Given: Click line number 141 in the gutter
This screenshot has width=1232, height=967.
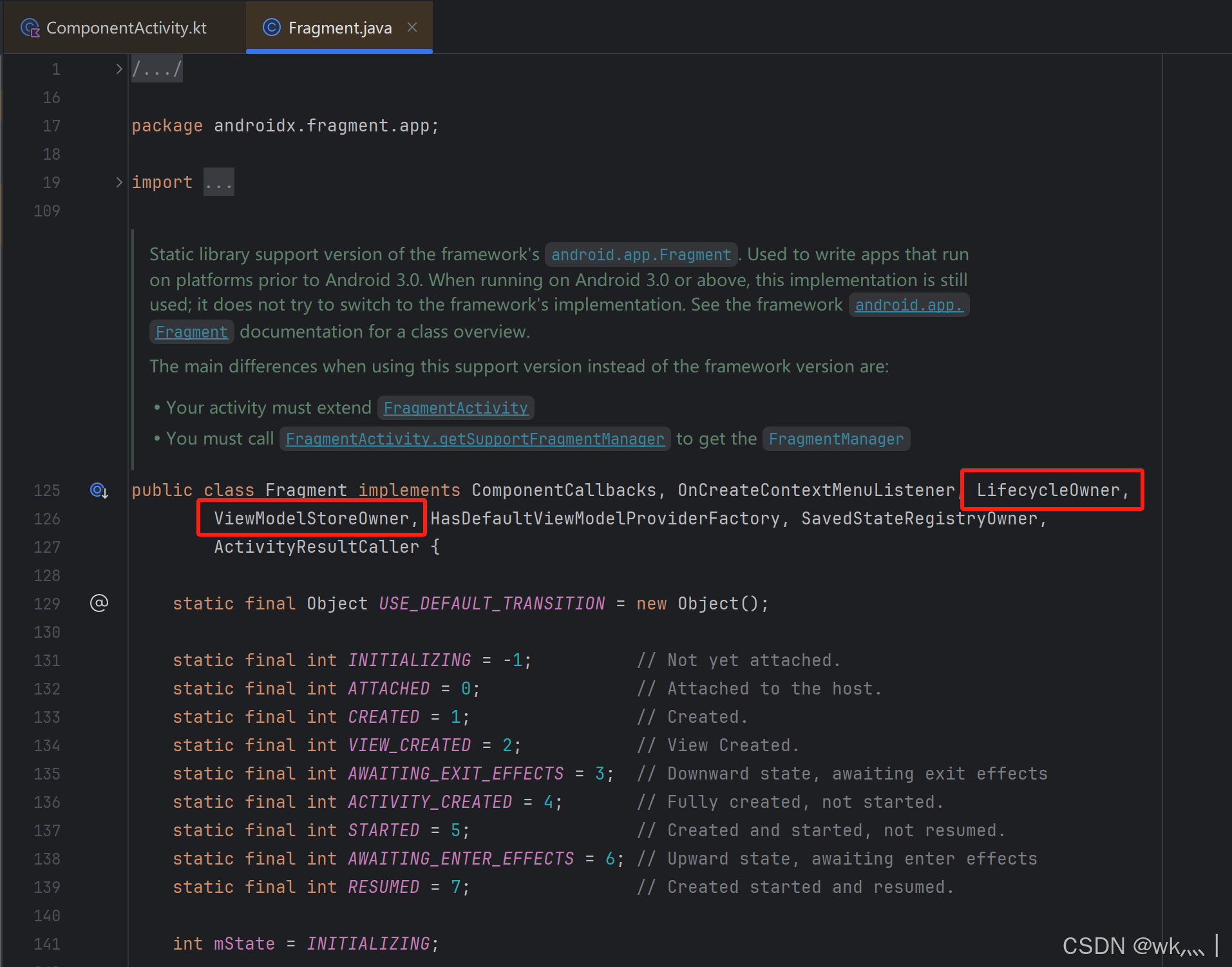Looking at the screenshot, I should 46,943.
